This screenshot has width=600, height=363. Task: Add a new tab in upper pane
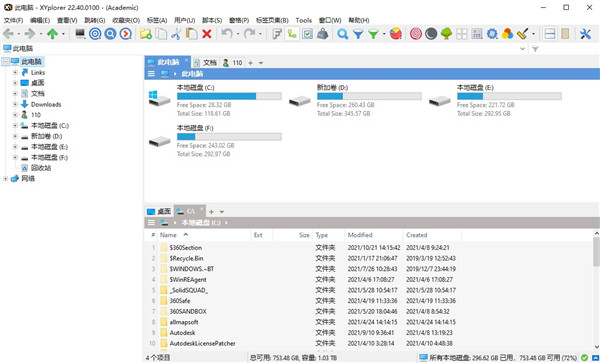(x=251, y=63)
